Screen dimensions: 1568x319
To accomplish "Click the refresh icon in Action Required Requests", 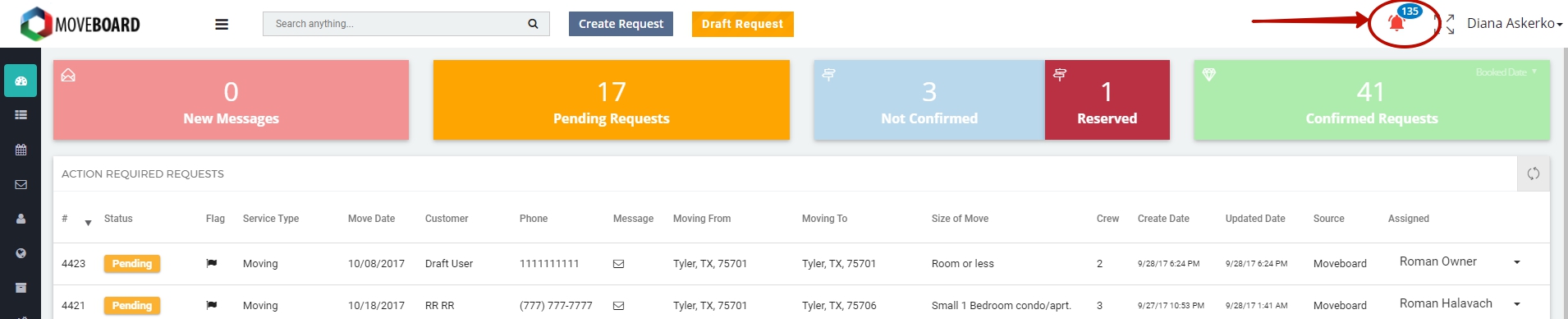I will coord(1534,173).
